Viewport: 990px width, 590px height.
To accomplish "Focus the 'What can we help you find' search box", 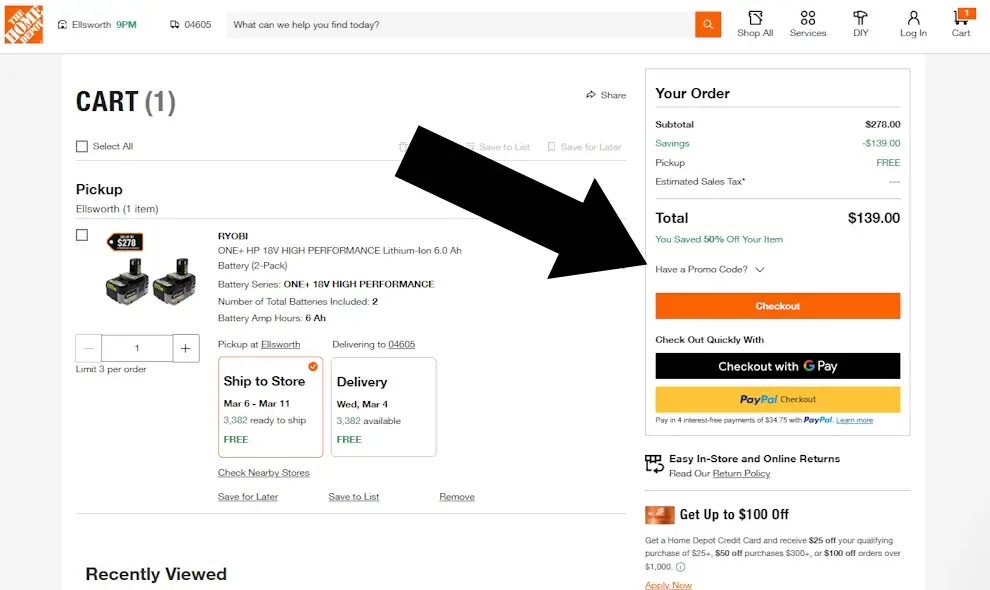I will click(460, 25).
